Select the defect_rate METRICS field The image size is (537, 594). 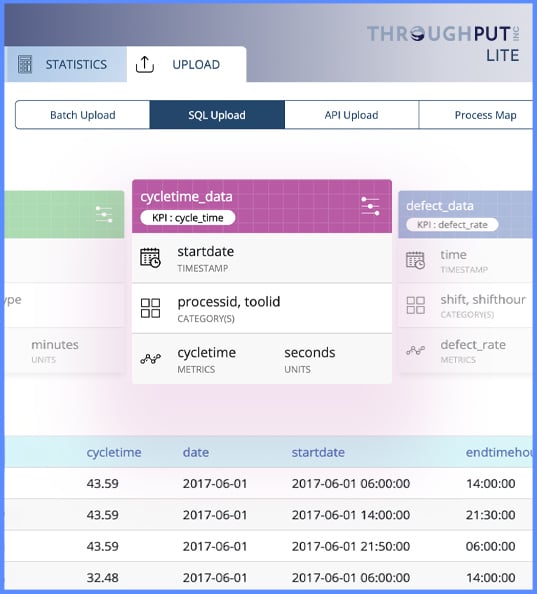tap(473, 351)
